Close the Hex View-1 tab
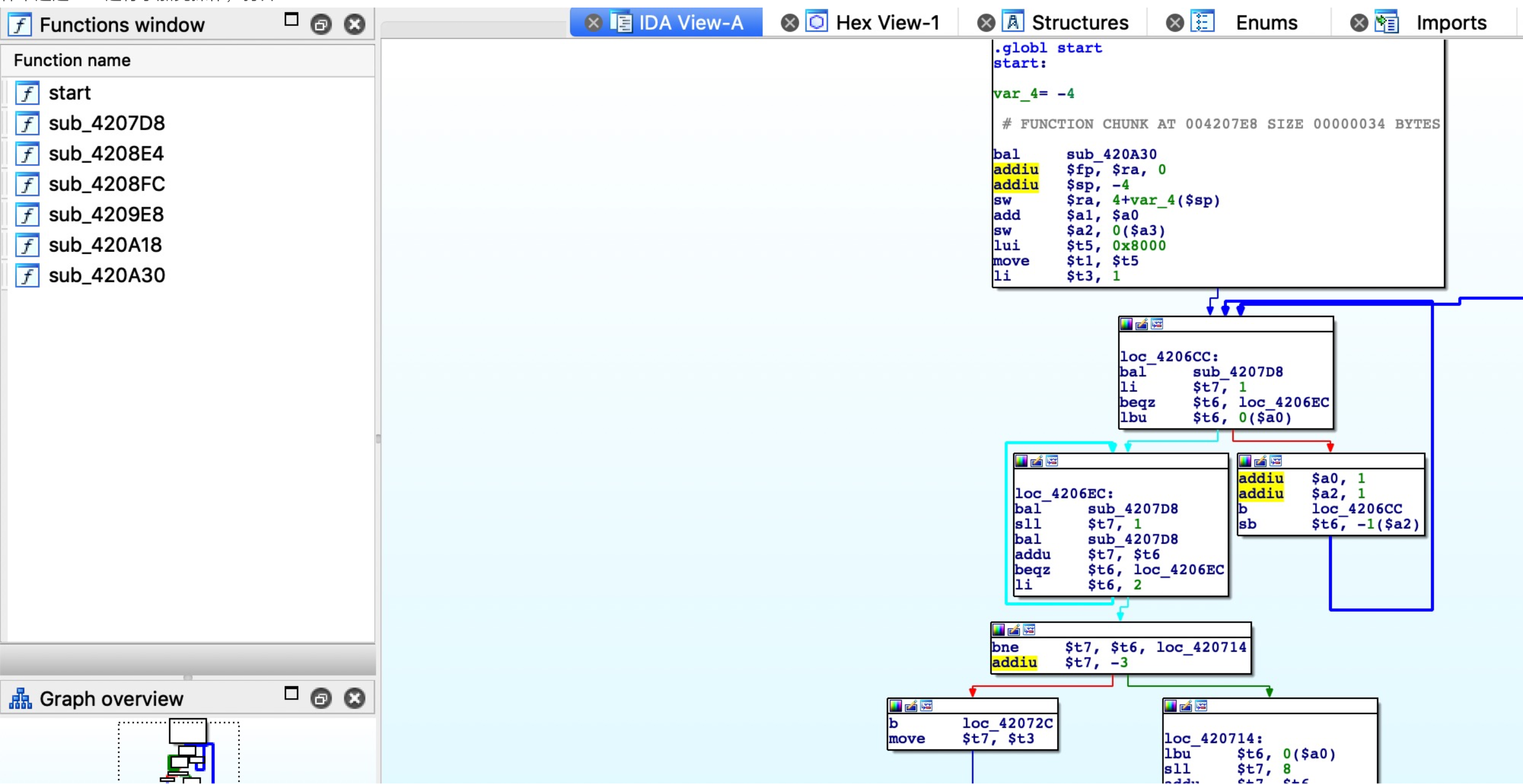The width and height of the screenshot is (1523, 784). coord(789,23)
